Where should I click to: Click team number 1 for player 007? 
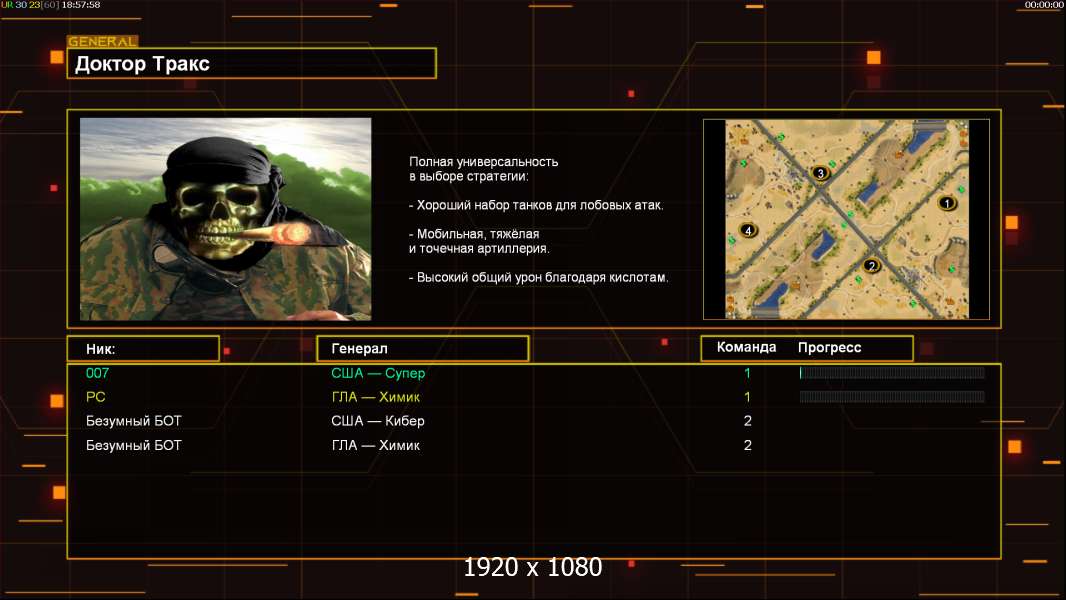(x=747, y=372)
